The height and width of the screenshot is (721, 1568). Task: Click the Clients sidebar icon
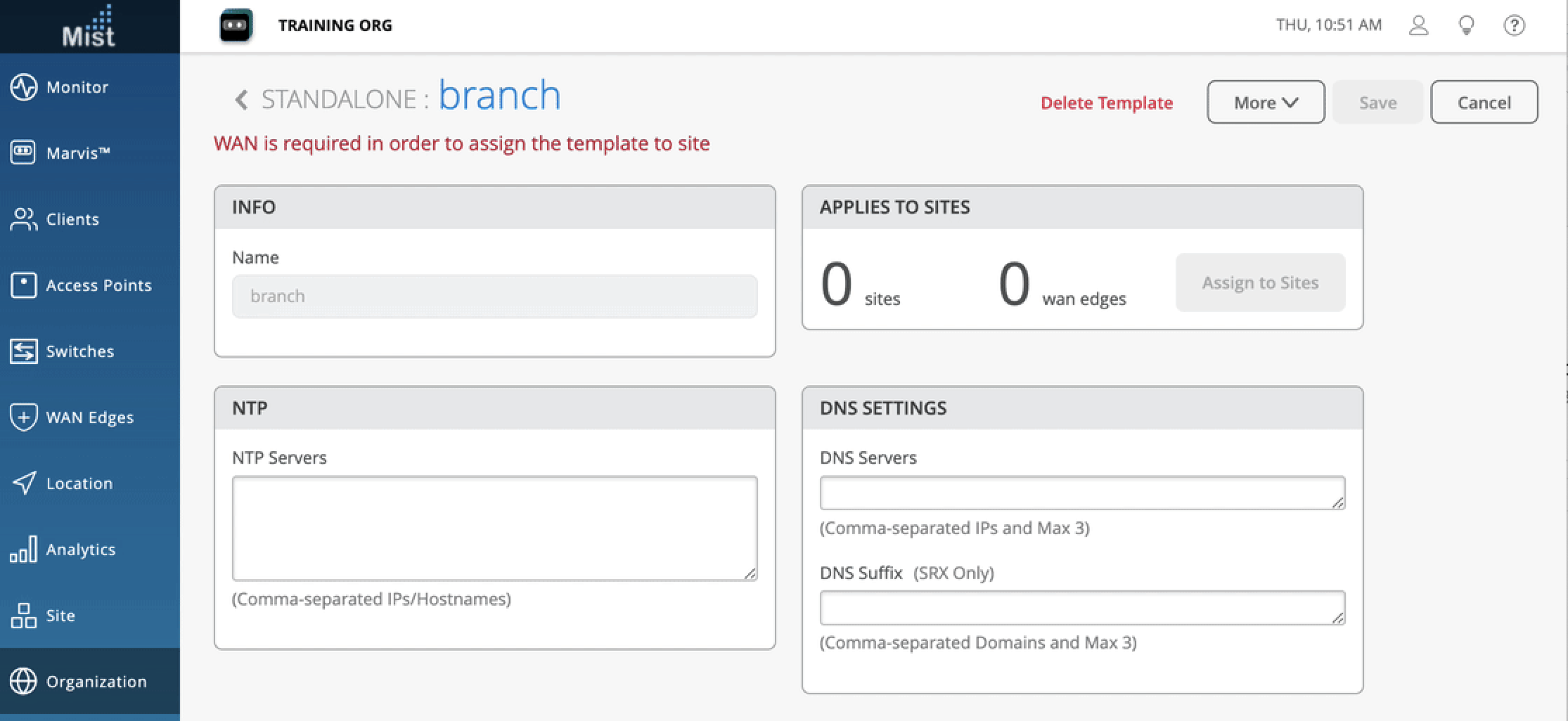point(23,219)
